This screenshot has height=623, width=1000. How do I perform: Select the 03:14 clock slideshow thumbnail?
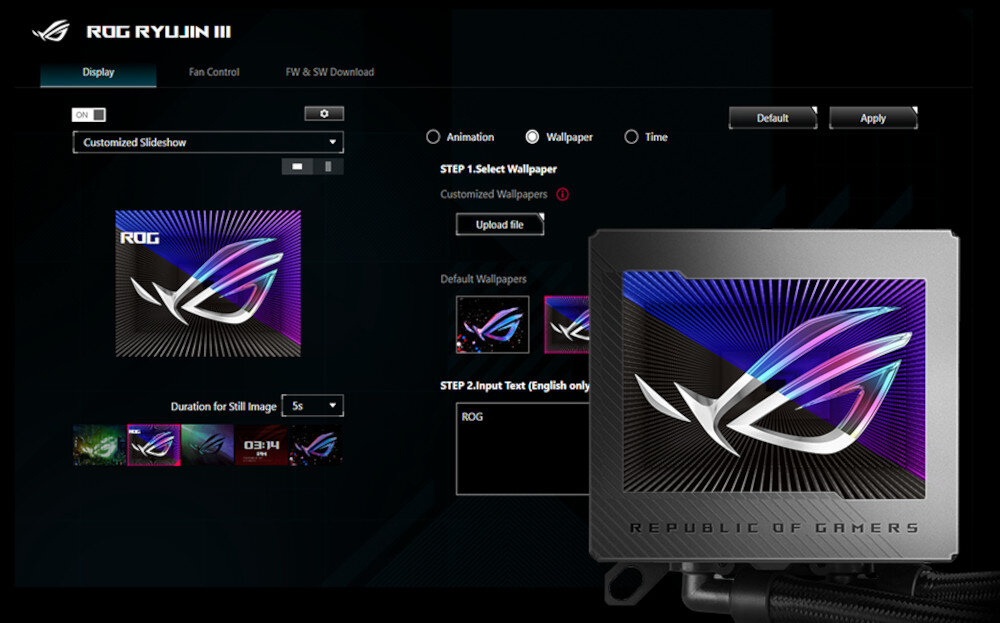point(261,445)
